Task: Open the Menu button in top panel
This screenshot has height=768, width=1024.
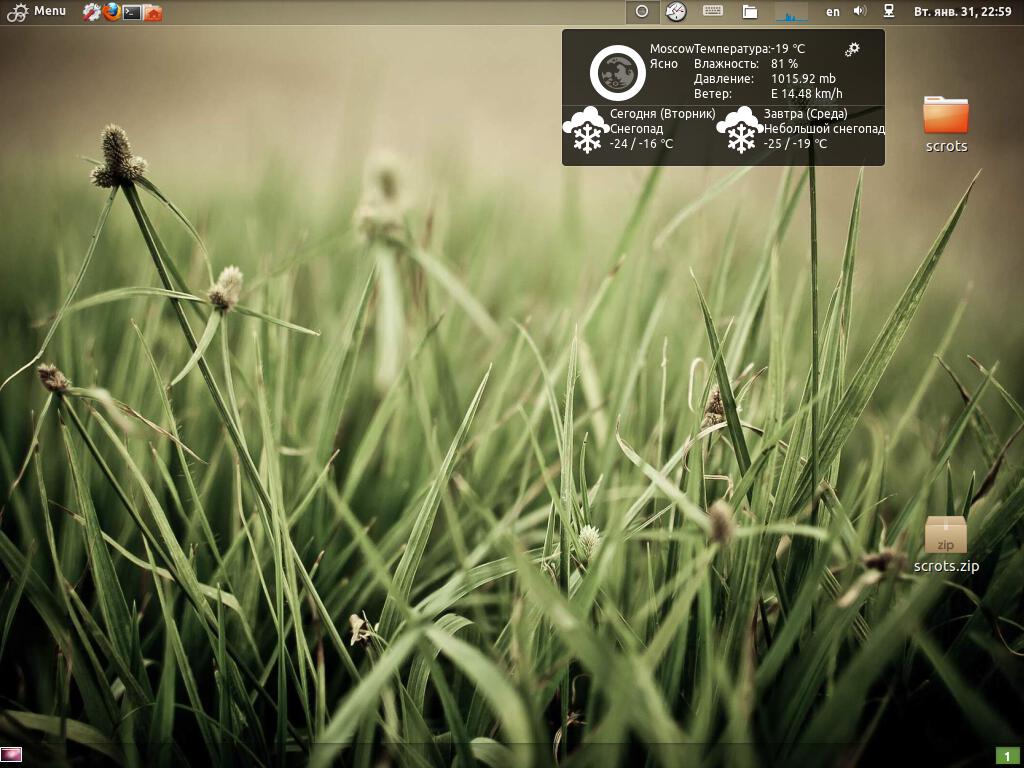Action: click(x=37, y=11)
